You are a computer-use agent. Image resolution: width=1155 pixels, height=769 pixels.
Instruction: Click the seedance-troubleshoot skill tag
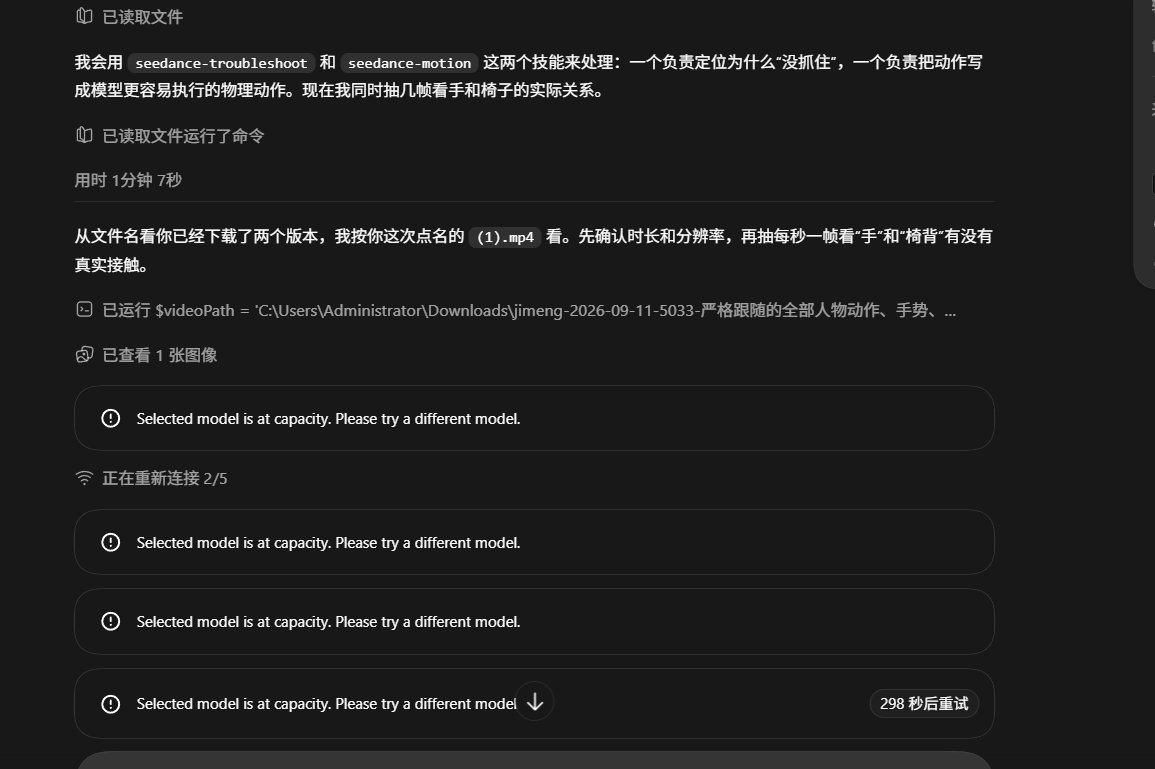pos(221,63)
